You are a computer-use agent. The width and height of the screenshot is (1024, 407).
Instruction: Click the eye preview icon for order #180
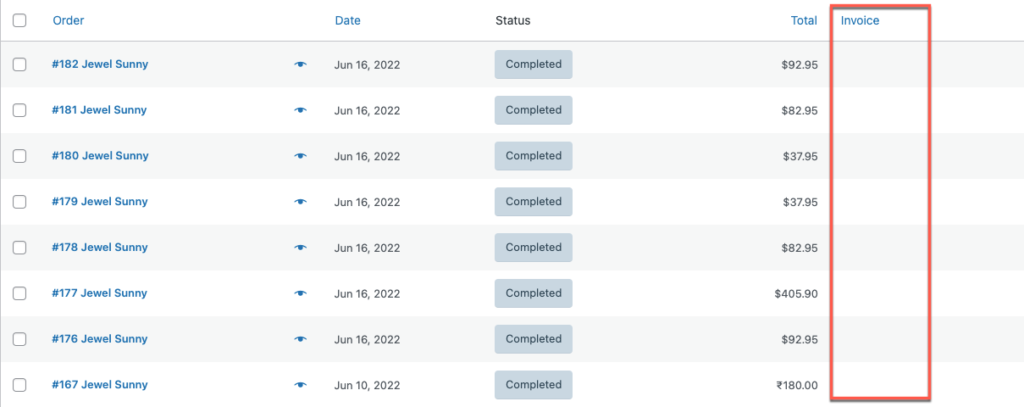300,156
